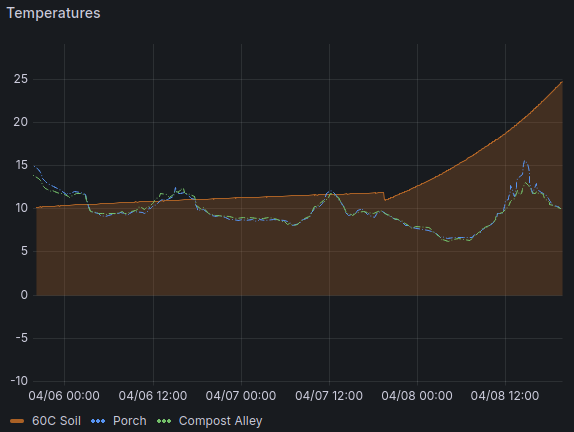
Task: Click the 04/07 12:00 x-axis label
Action: pos(329,396)
